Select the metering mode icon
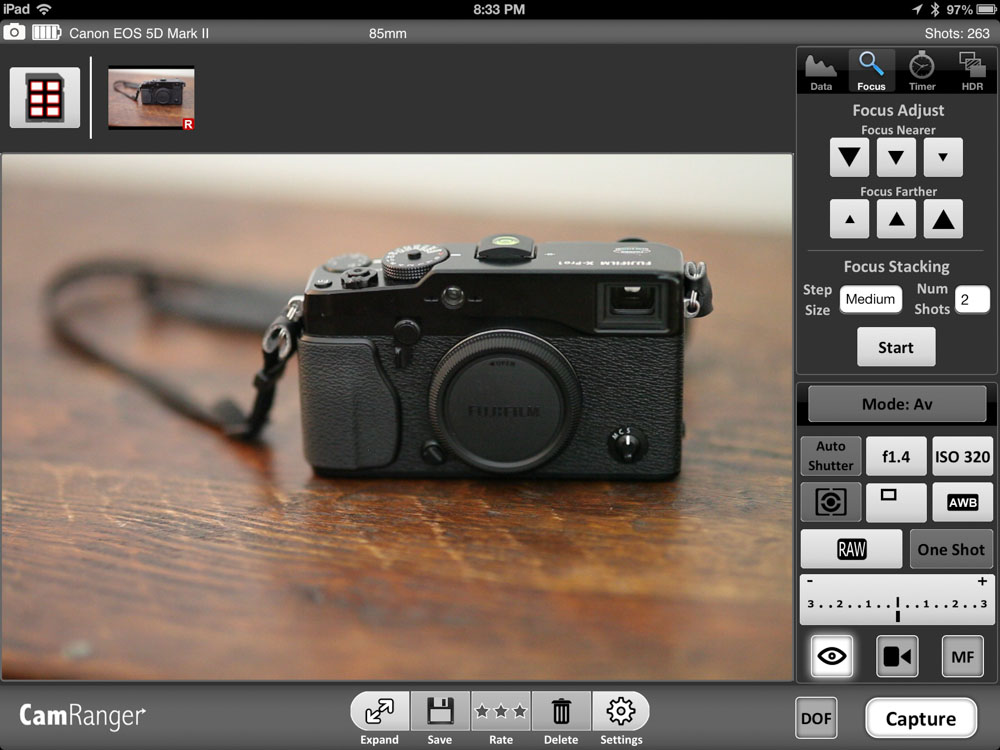 [x=830, y=502]
